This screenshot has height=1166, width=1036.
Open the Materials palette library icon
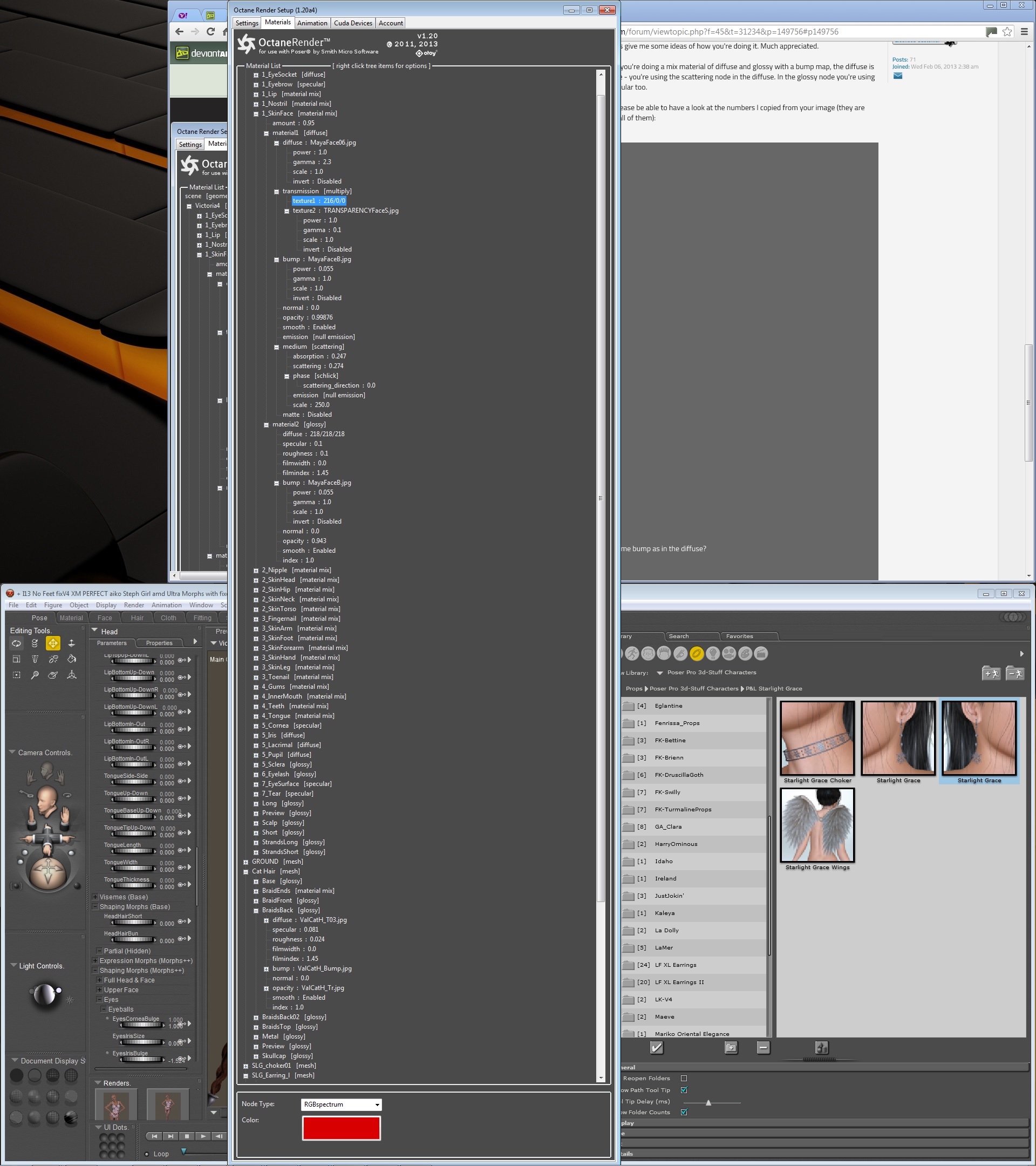click(x=745, y=654)
